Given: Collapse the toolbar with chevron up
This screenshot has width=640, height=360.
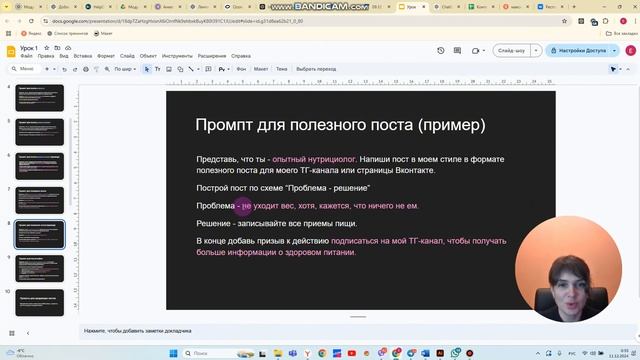Looking at the screenshot, I should [x=629, y=69].
